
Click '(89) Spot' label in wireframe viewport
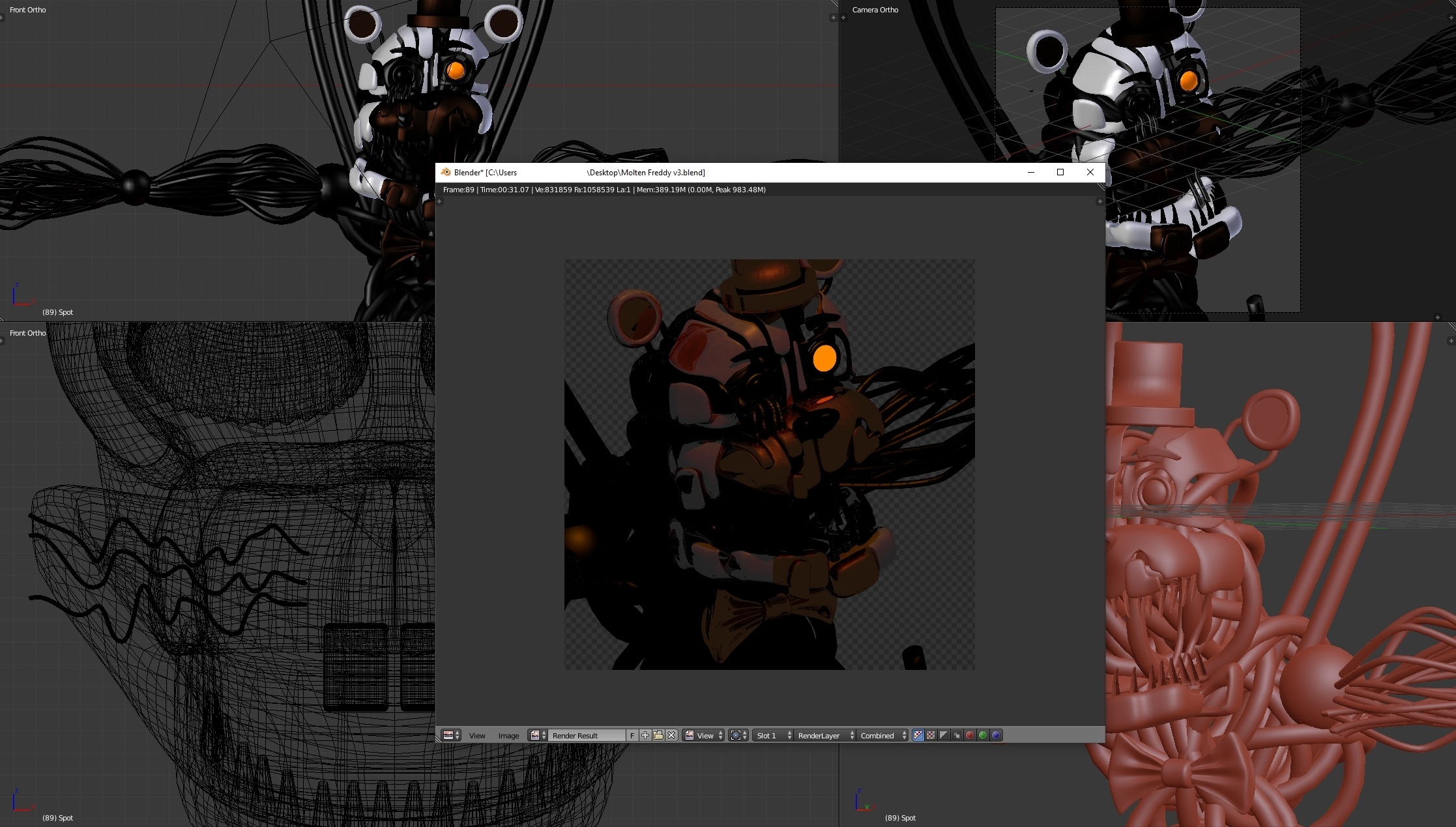pyautogui.click(x=57, y=818)
